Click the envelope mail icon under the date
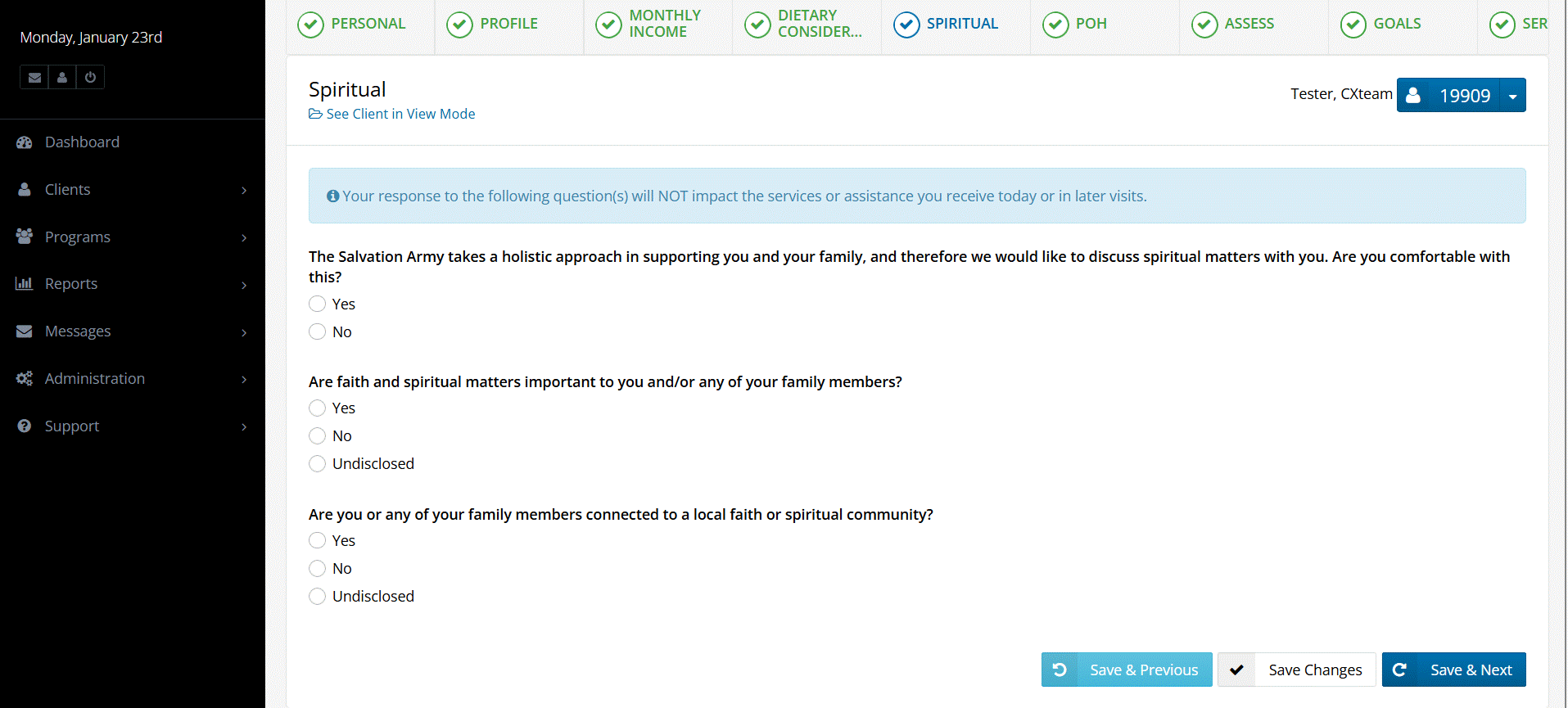The image size is (1568, 708). [34, 78]
